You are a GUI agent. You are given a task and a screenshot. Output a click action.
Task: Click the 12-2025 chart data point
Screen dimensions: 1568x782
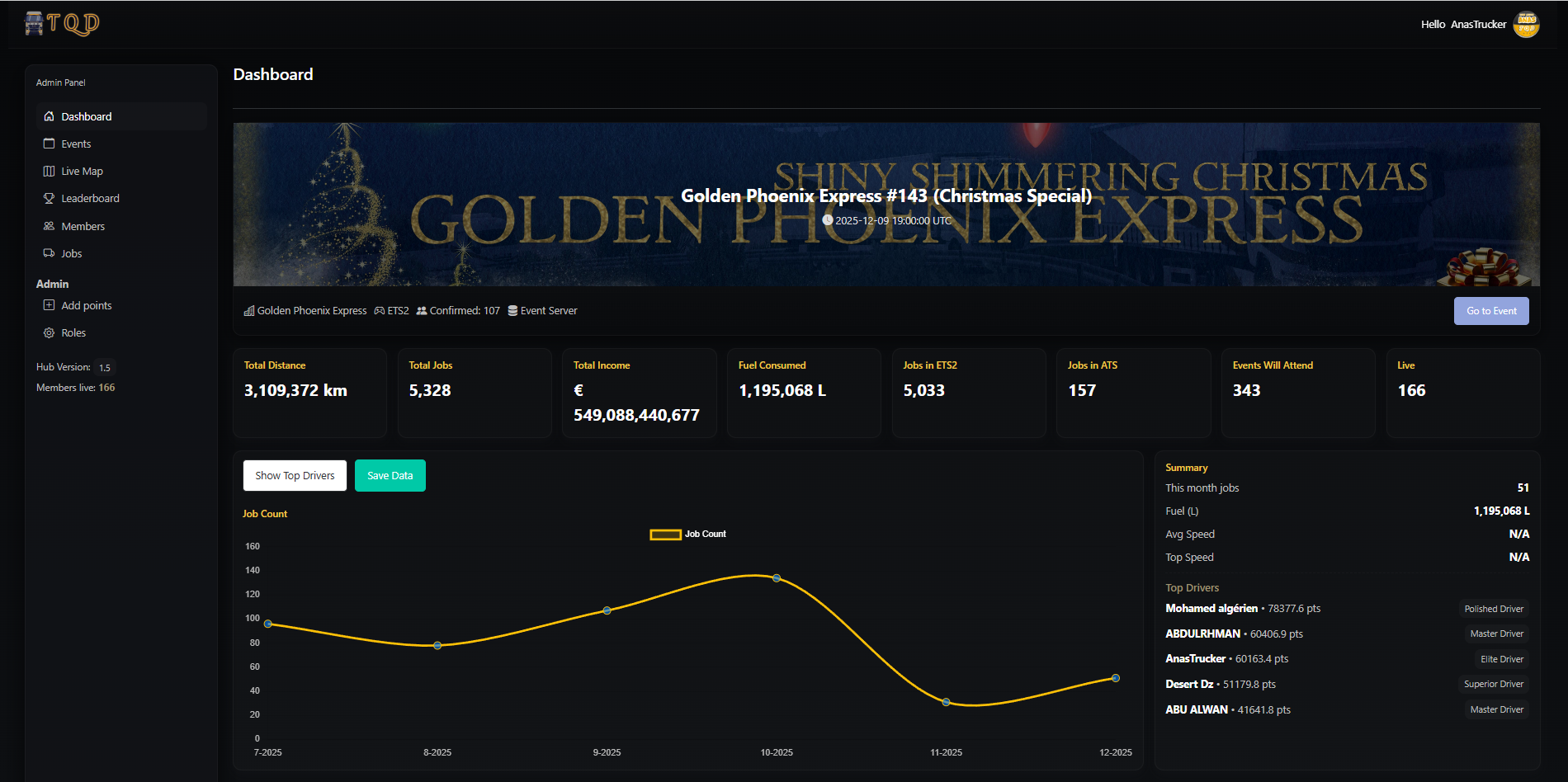pyautogui.click(x=1115, y=678)
